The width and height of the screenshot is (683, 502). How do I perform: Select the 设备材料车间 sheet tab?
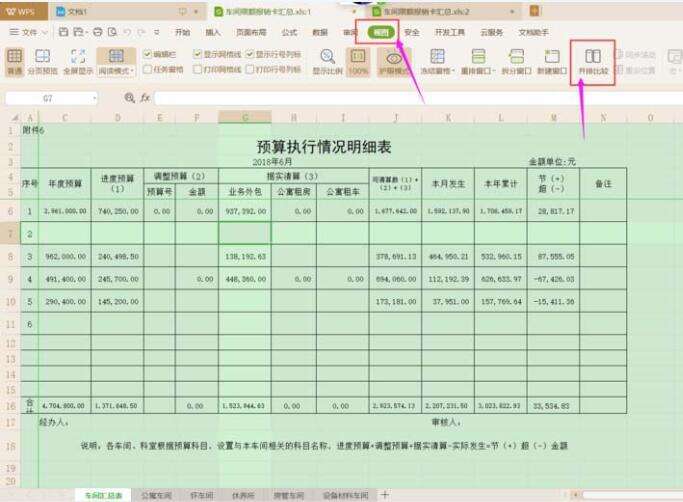point(345,495)
